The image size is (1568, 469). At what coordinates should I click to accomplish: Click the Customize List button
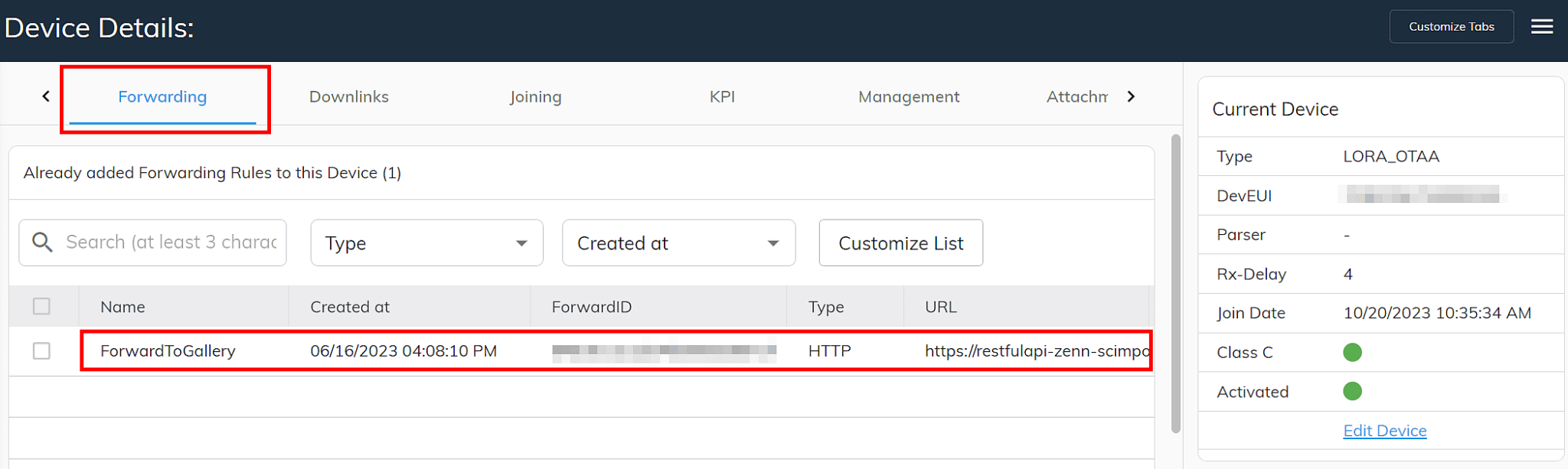(x=900, y=243)
